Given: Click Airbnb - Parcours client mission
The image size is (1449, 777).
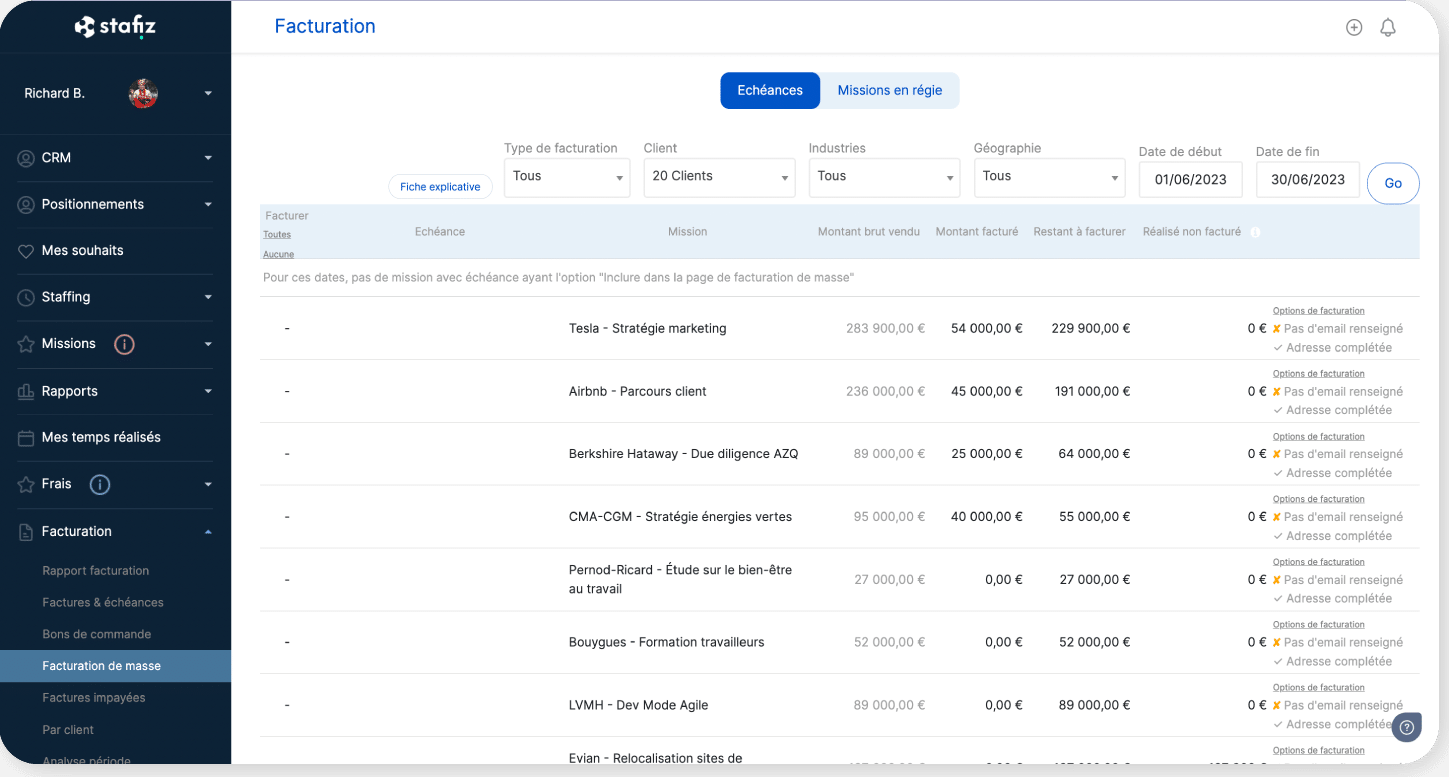Looking at the screenshot, I should coord(638,392).
